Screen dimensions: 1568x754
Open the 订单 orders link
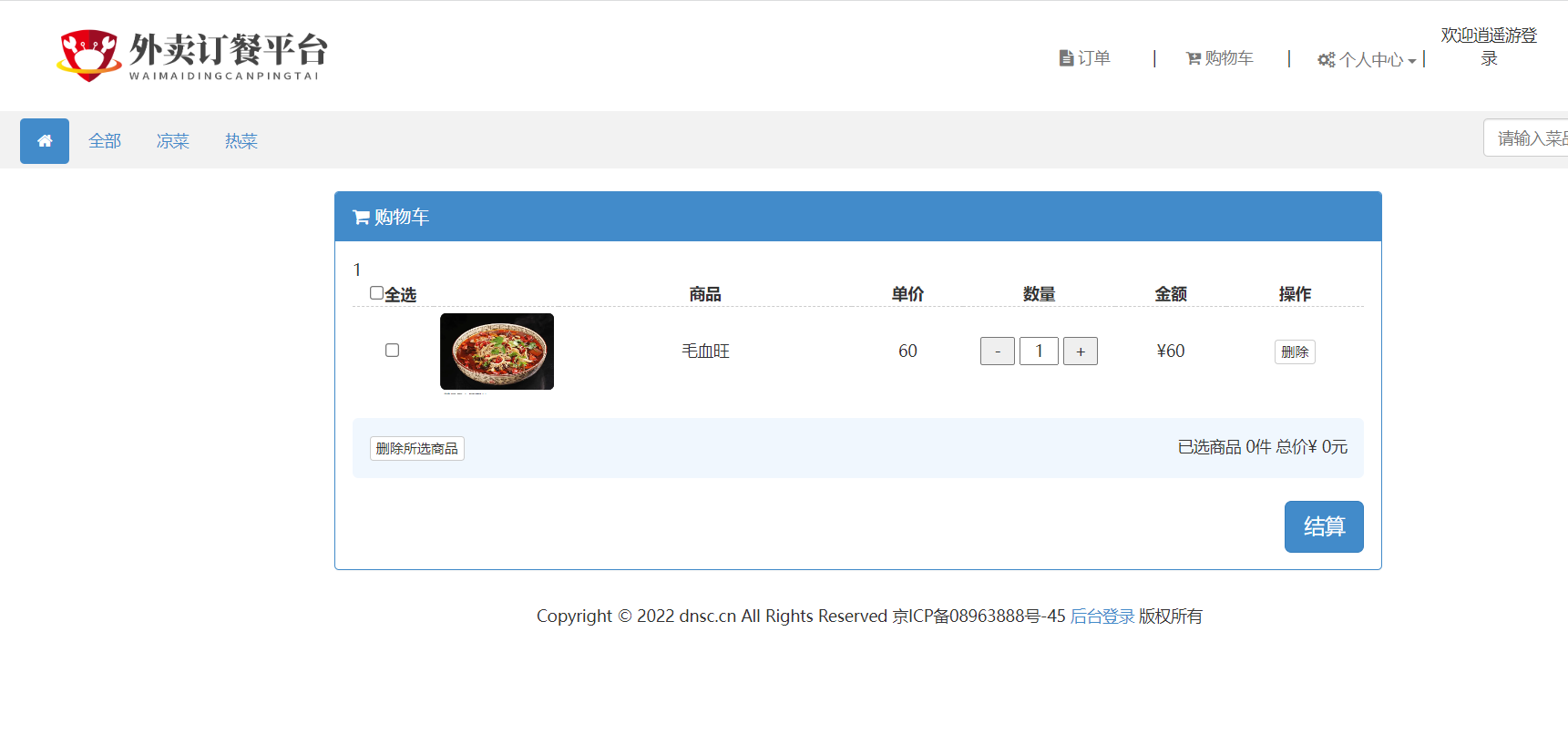pos(1085,58)
